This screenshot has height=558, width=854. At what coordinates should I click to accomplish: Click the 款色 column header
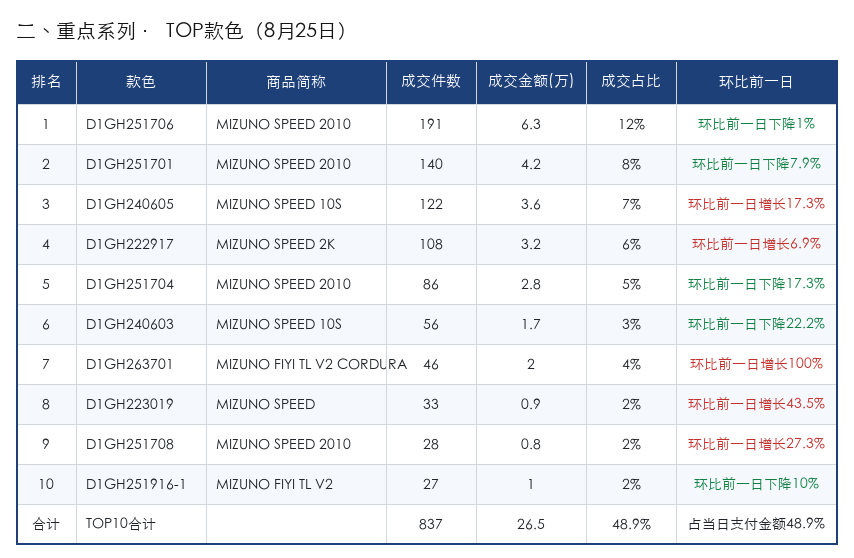tap(141, 82)
